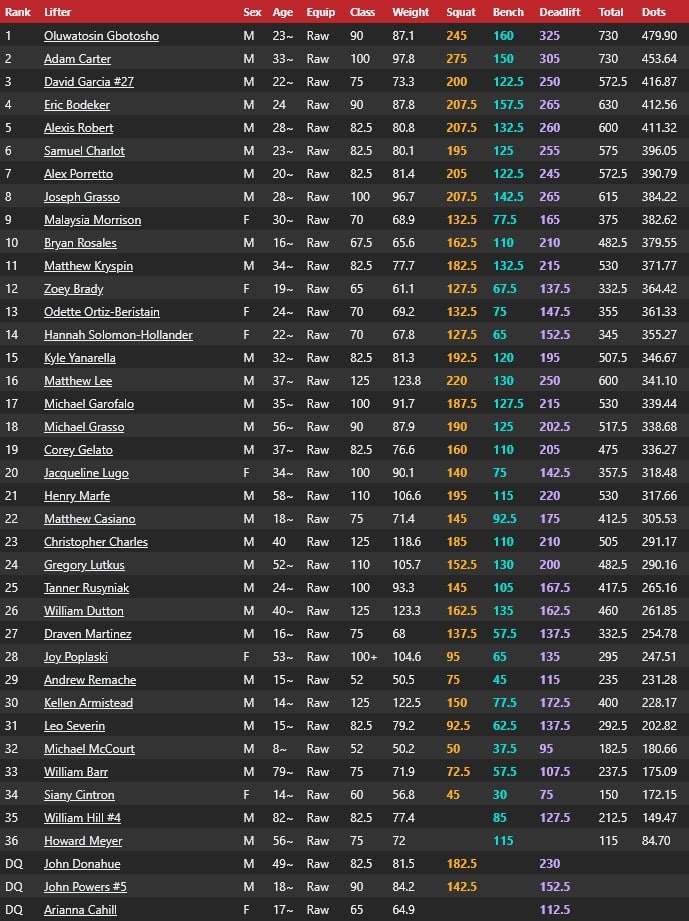Click the Joy Poplaski name link
Image resolution: width=689 pixels, height=921 pixels.
tap(76, 657)
